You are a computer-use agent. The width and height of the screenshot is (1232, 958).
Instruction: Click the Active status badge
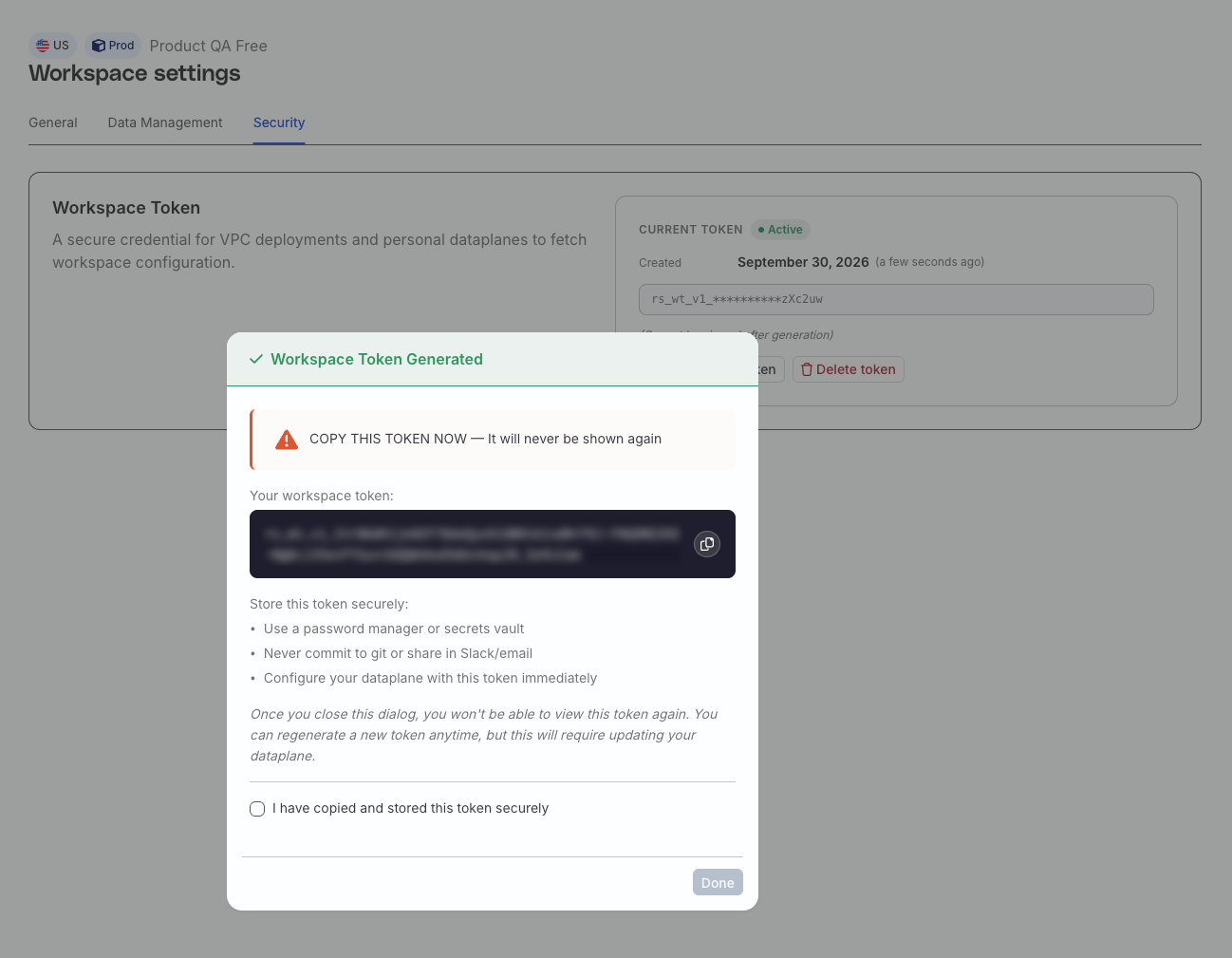[x=780, y=230]
